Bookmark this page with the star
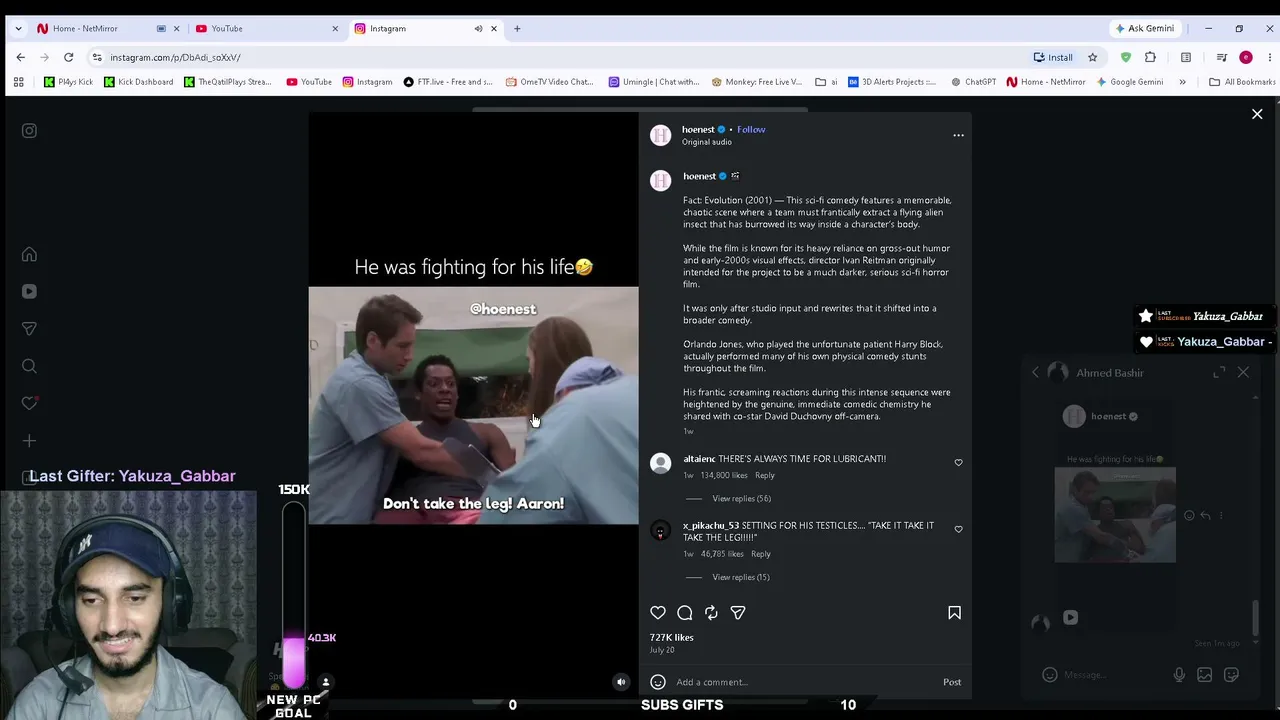The height and width of the screenshot is (720, 1280). 1092,57
